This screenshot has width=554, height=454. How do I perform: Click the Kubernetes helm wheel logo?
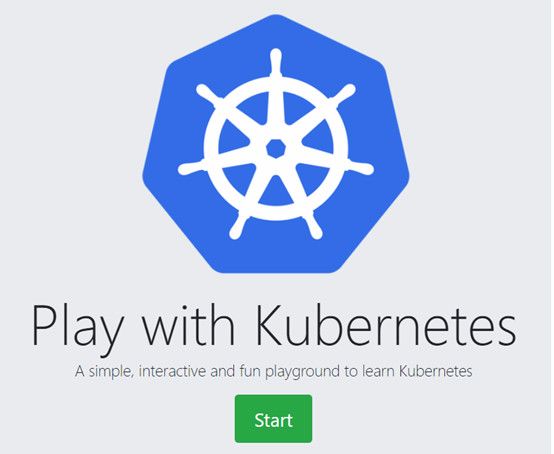(276, 145)
